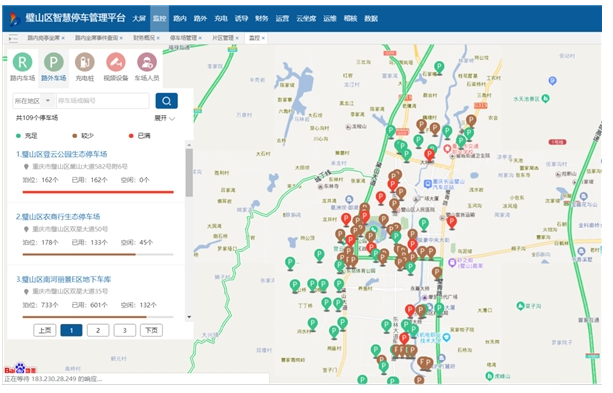The width and height of the screenshot is (613, 393).
Task: Open 大屏 in top navigation
Action: (x=139, y=18)
